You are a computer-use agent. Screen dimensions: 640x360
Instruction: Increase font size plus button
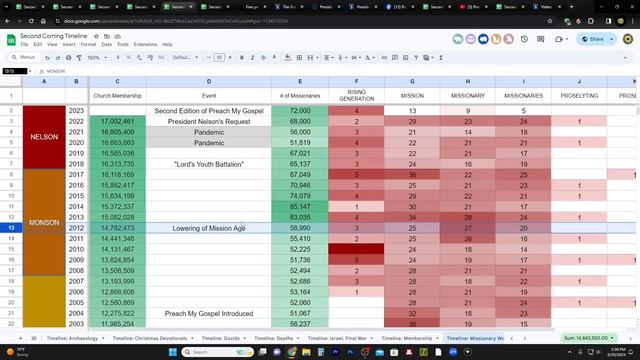click(230, 58)
